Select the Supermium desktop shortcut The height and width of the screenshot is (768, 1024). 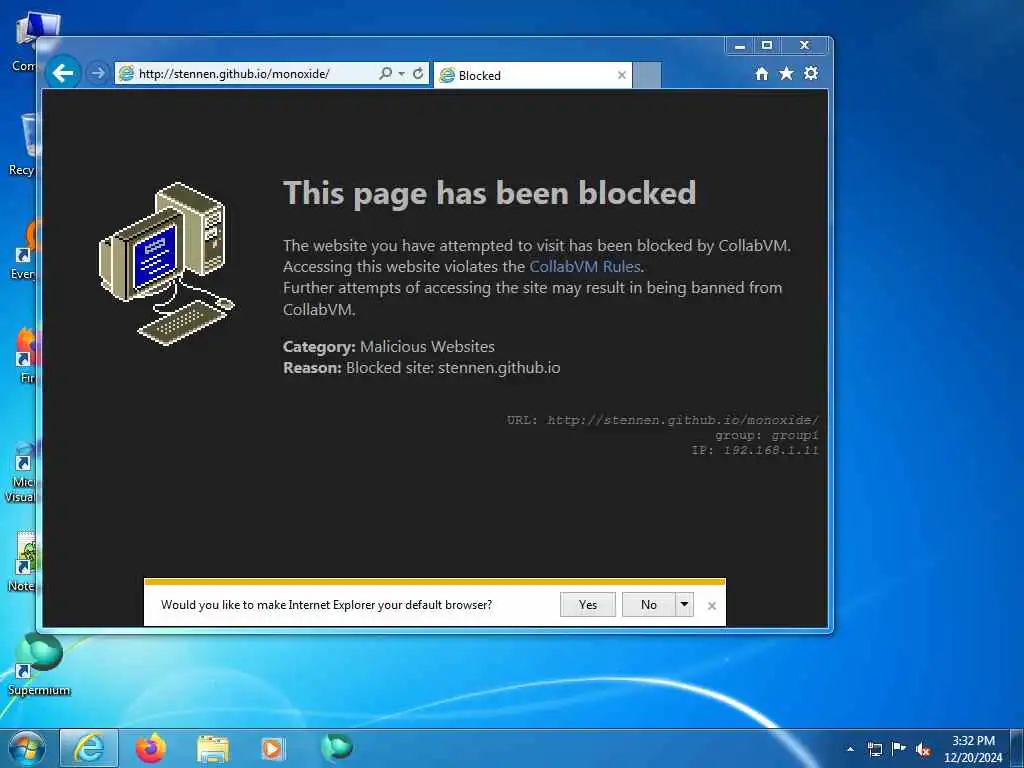click(39, 665)
